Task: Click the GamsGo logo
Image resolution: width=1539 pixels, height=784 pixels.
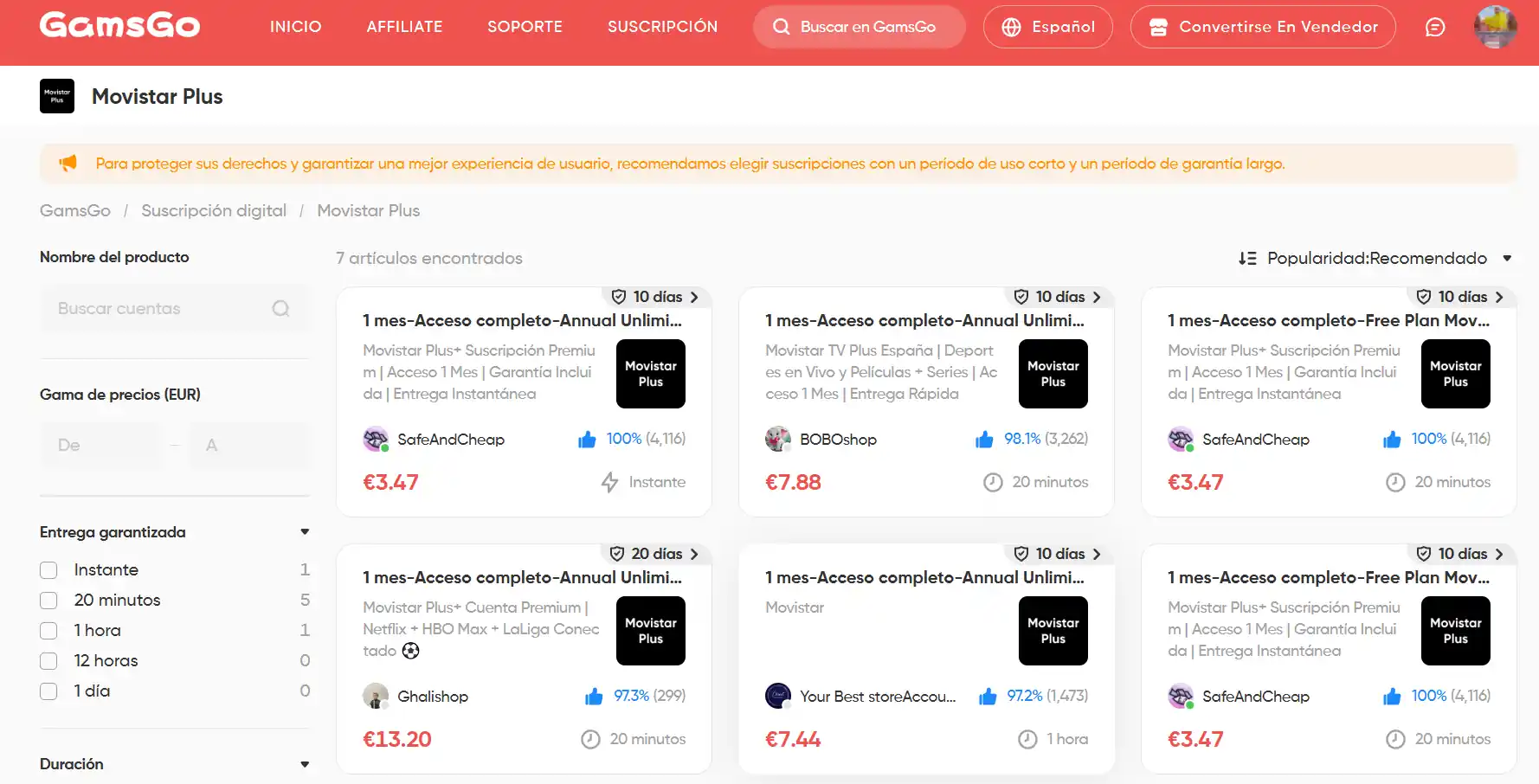Action: click(x=119, y=25)
